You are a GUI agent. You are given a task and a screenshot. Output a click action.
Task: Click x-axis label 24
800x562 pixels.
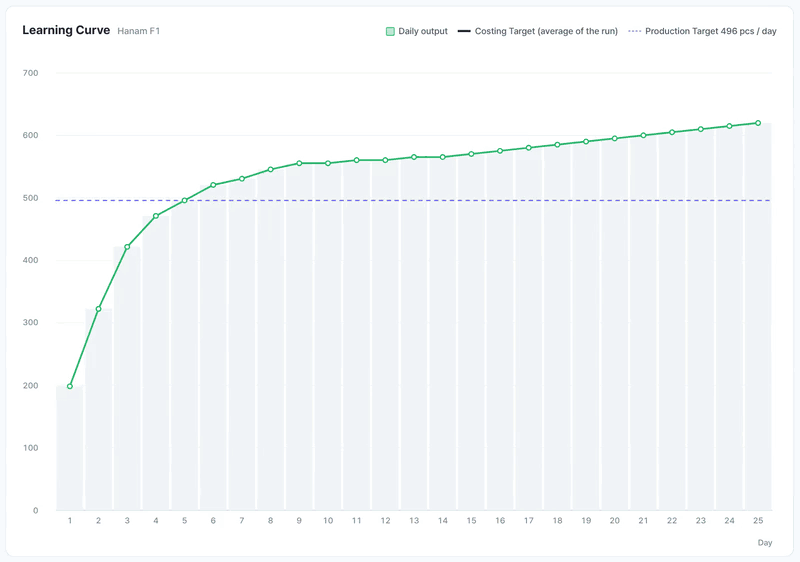click(729, 520)
